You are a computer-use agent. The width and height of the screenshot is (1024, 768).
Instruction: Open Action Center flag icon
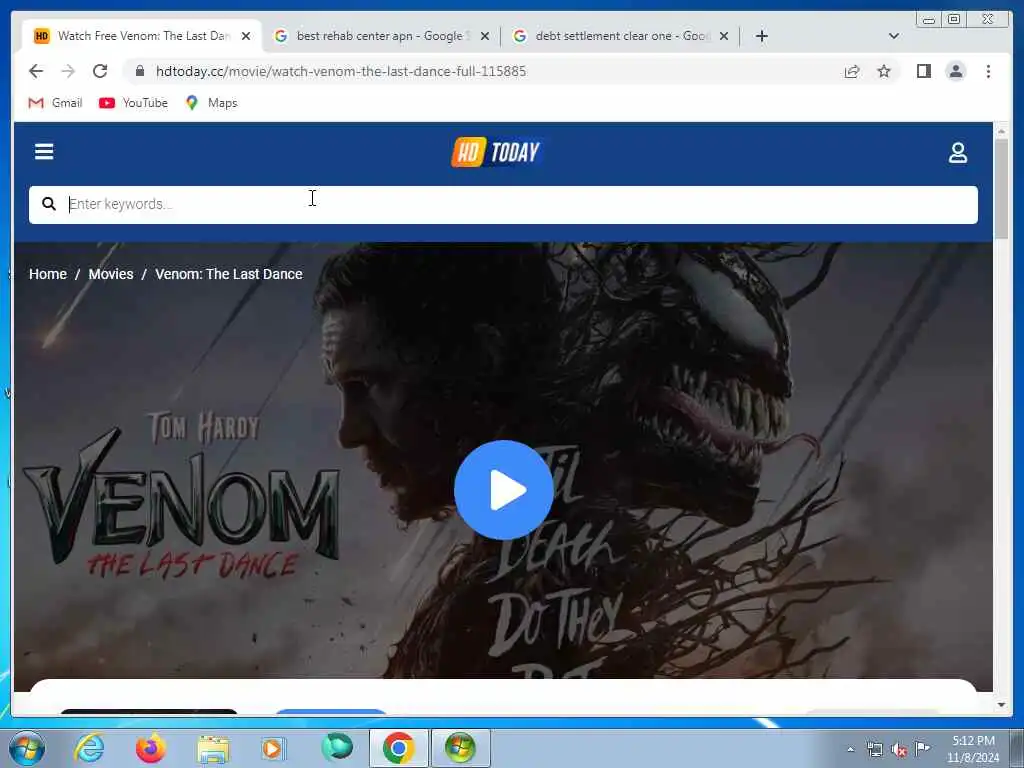pyautogui.click(x=923, y=749)
